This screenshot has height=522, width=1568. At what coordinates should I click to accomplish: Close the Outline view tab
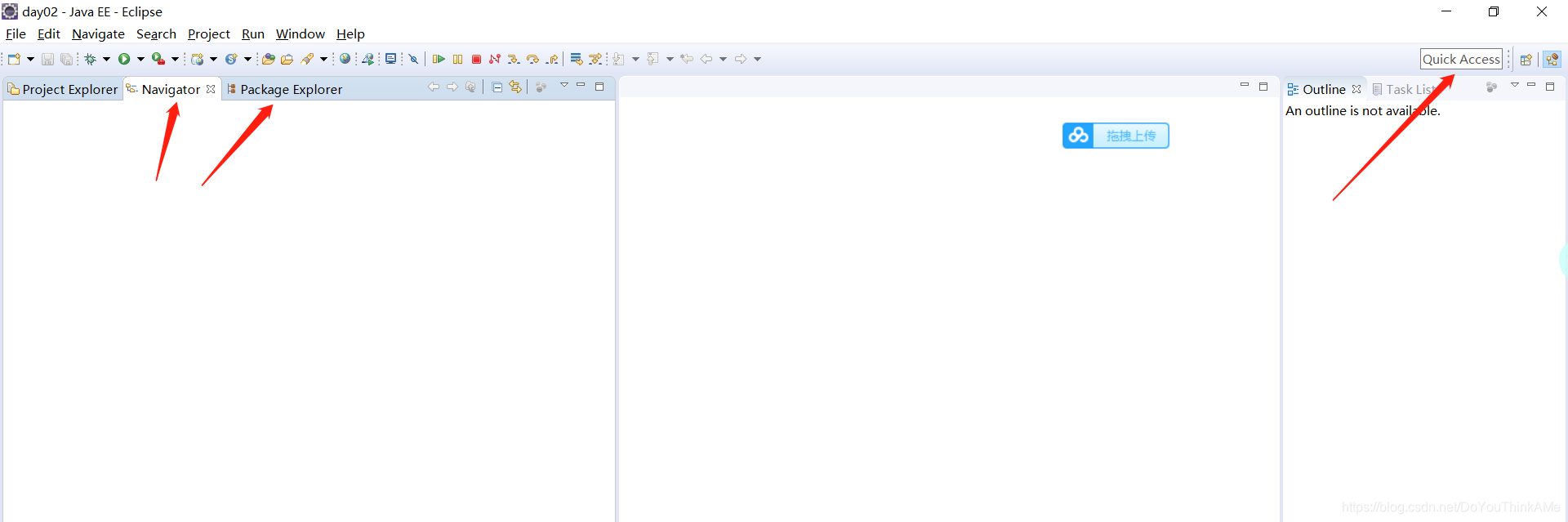pos(1356,89)
